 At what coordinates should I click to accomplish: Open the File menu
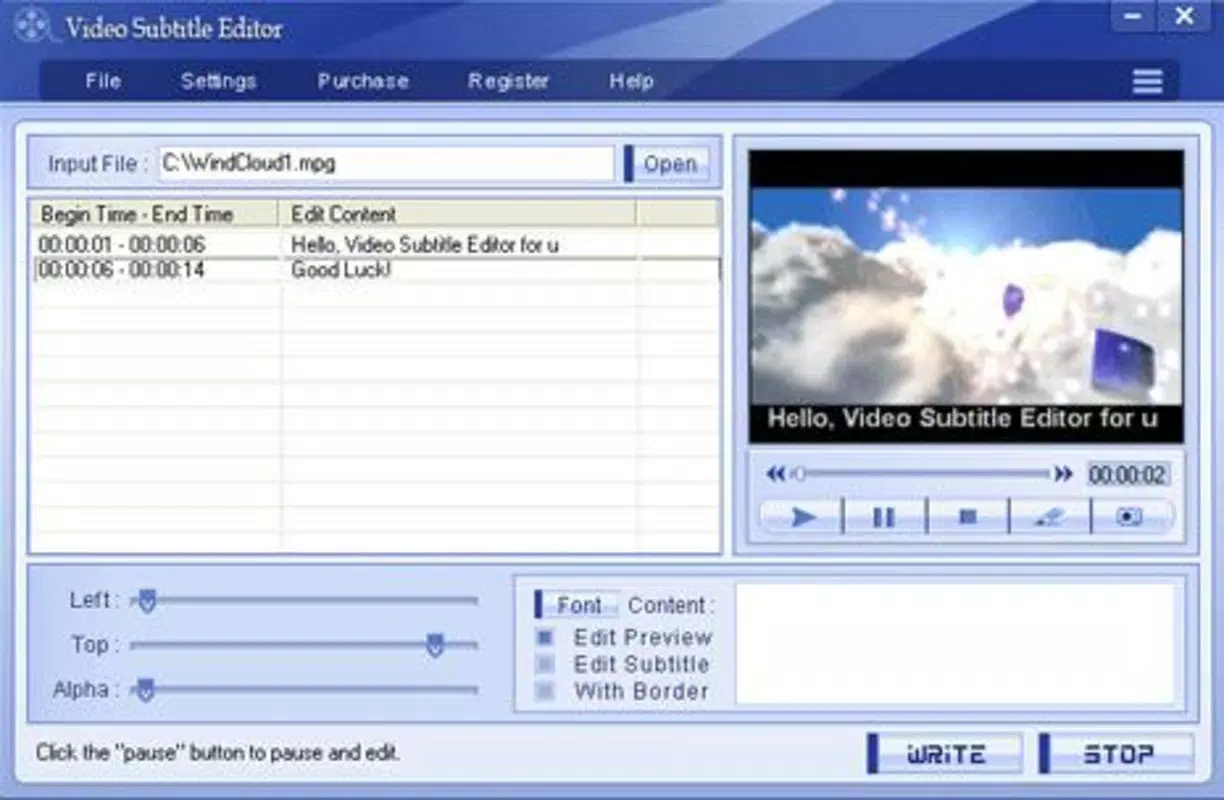pos(103,81)
